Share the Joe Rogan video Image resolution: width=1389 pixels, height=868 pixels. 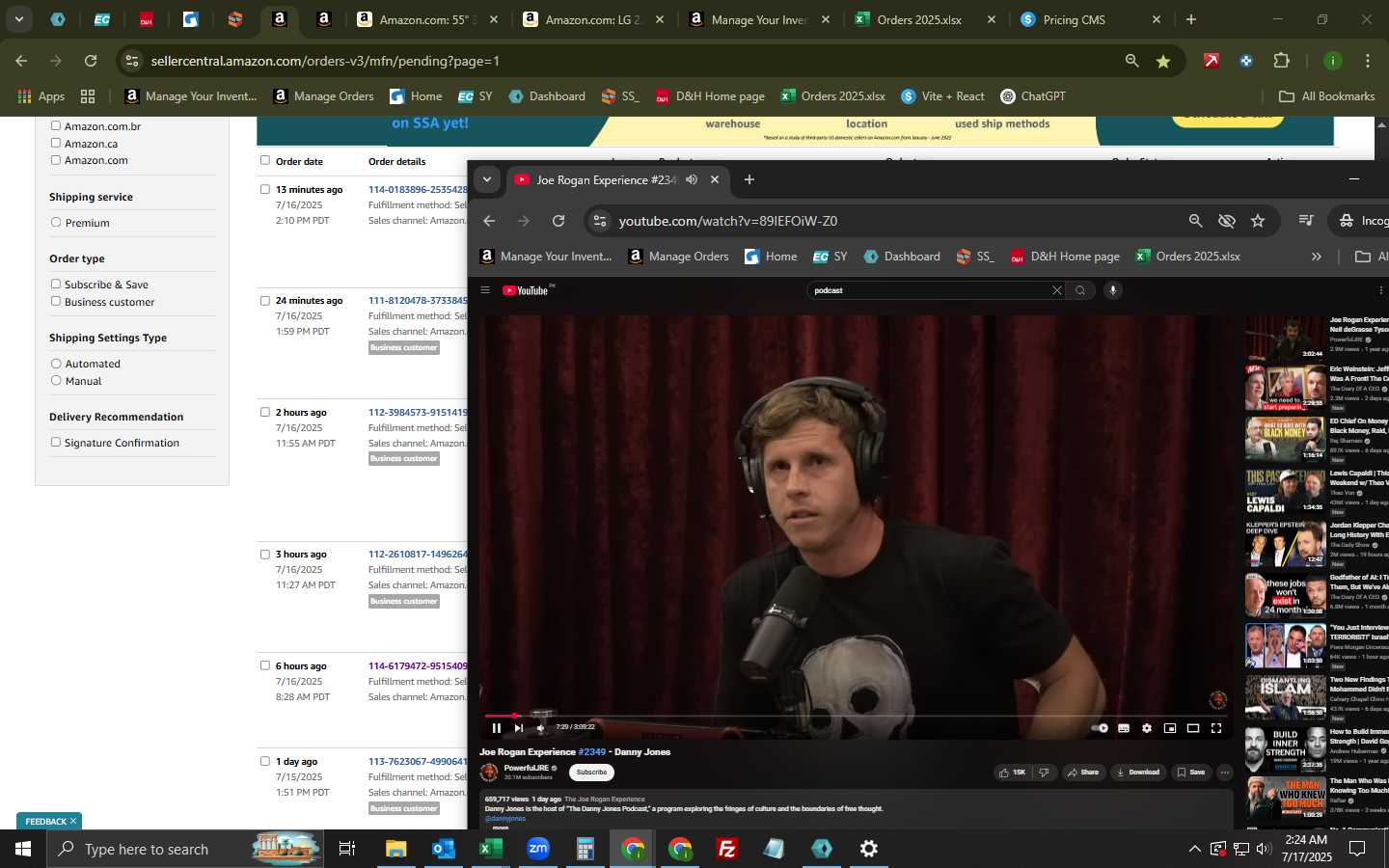point(1083,773)
